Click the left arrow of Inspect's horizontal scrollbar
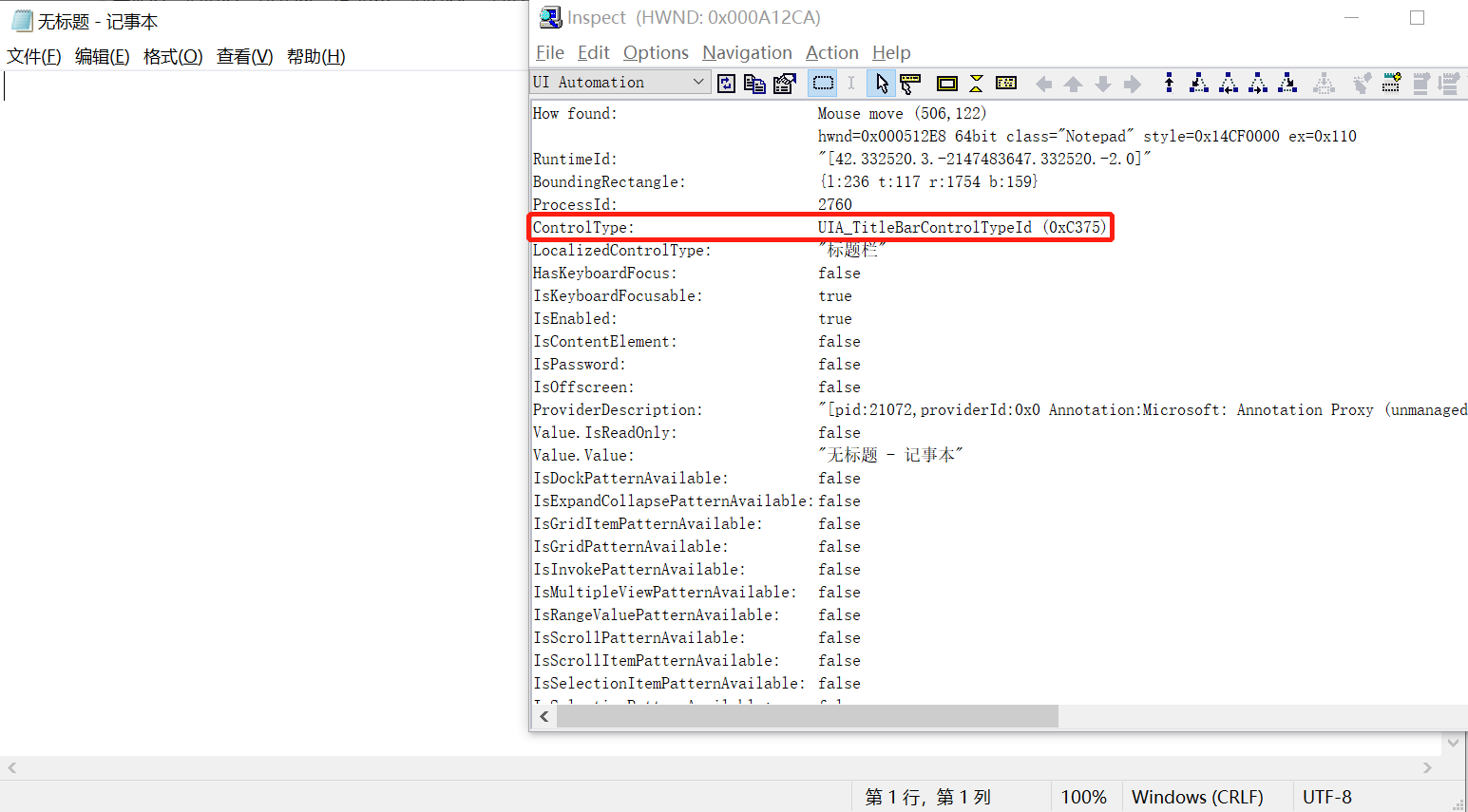 pos(543,716)
